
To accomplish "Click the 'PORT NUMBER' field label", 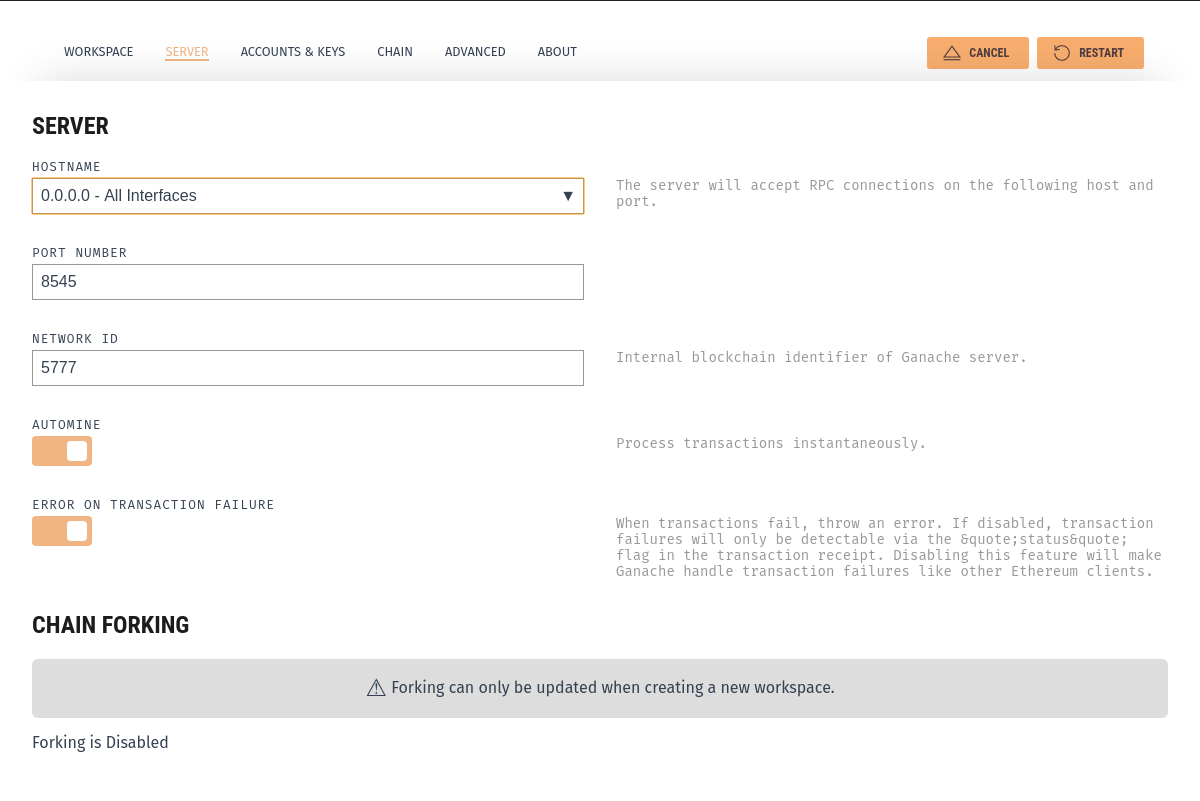I will (79, 253).
